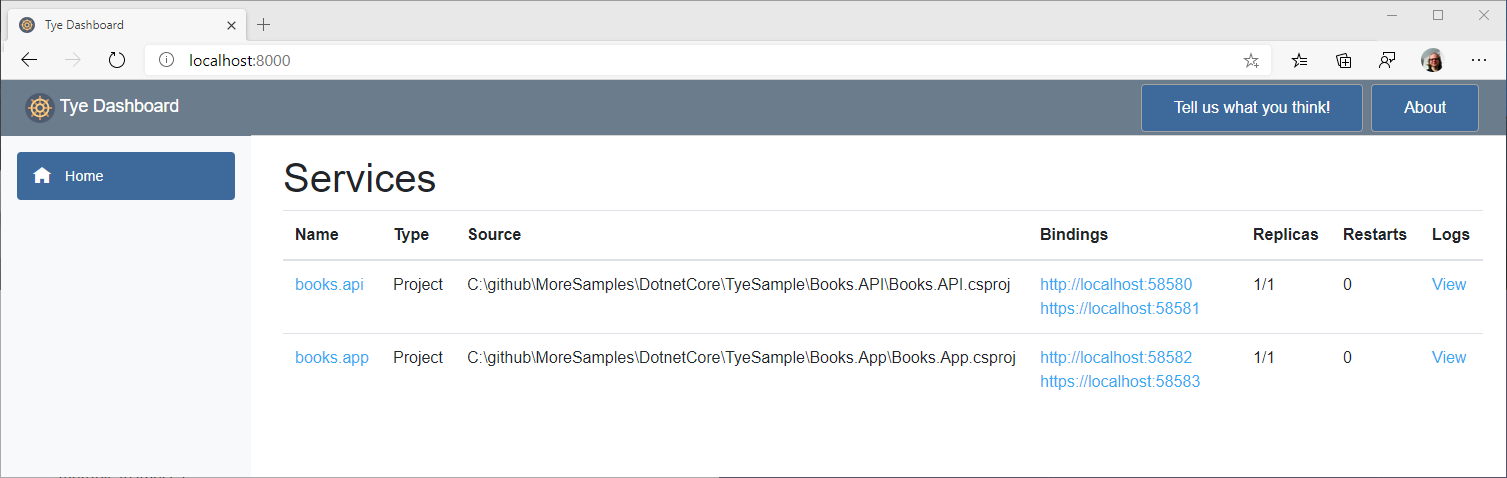Image resolution: width=1507 pixels, height=478 pixels.
Task: Click the site information icon in address bar
Action: coord(167,60)
